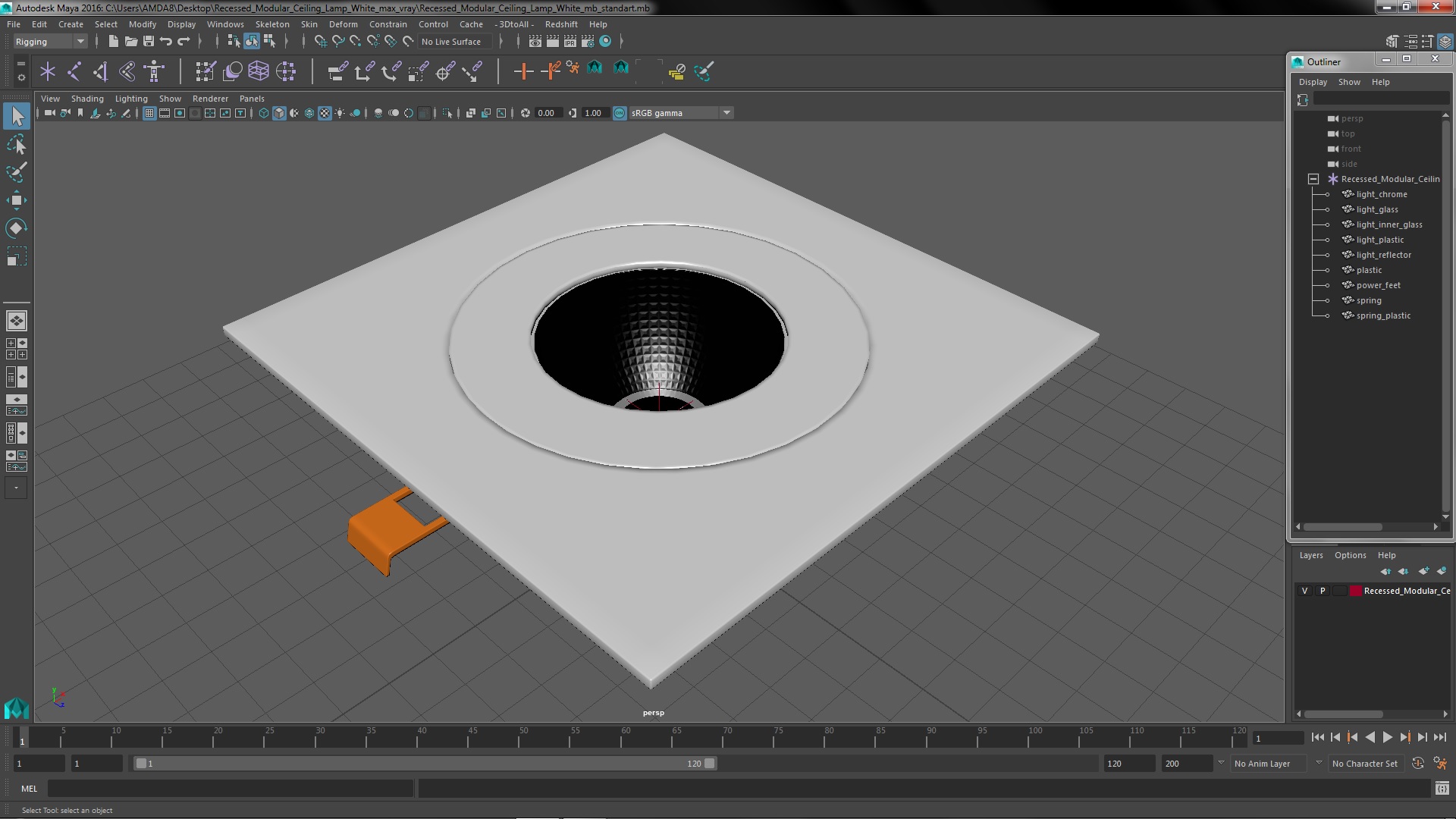The width and height of the screenshot is (1456, 819).
Task: Click the New Scene icon
Action: click(x=113, y=42)
